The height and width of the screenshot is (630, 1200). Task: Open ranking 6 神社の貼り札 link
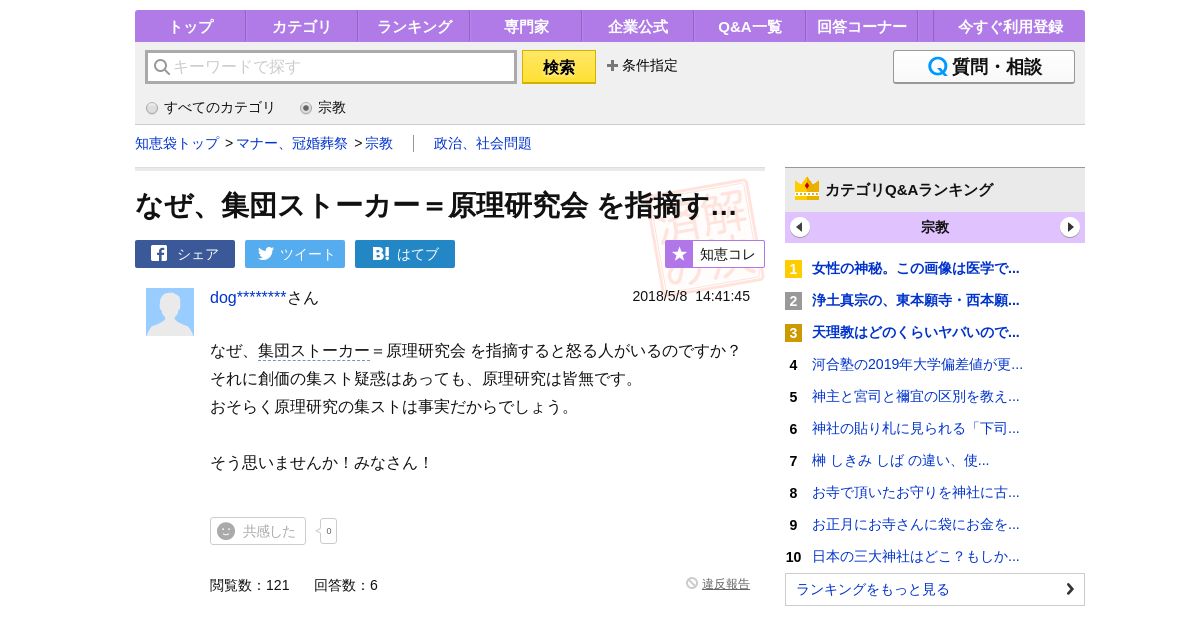(x=916, y=428)
